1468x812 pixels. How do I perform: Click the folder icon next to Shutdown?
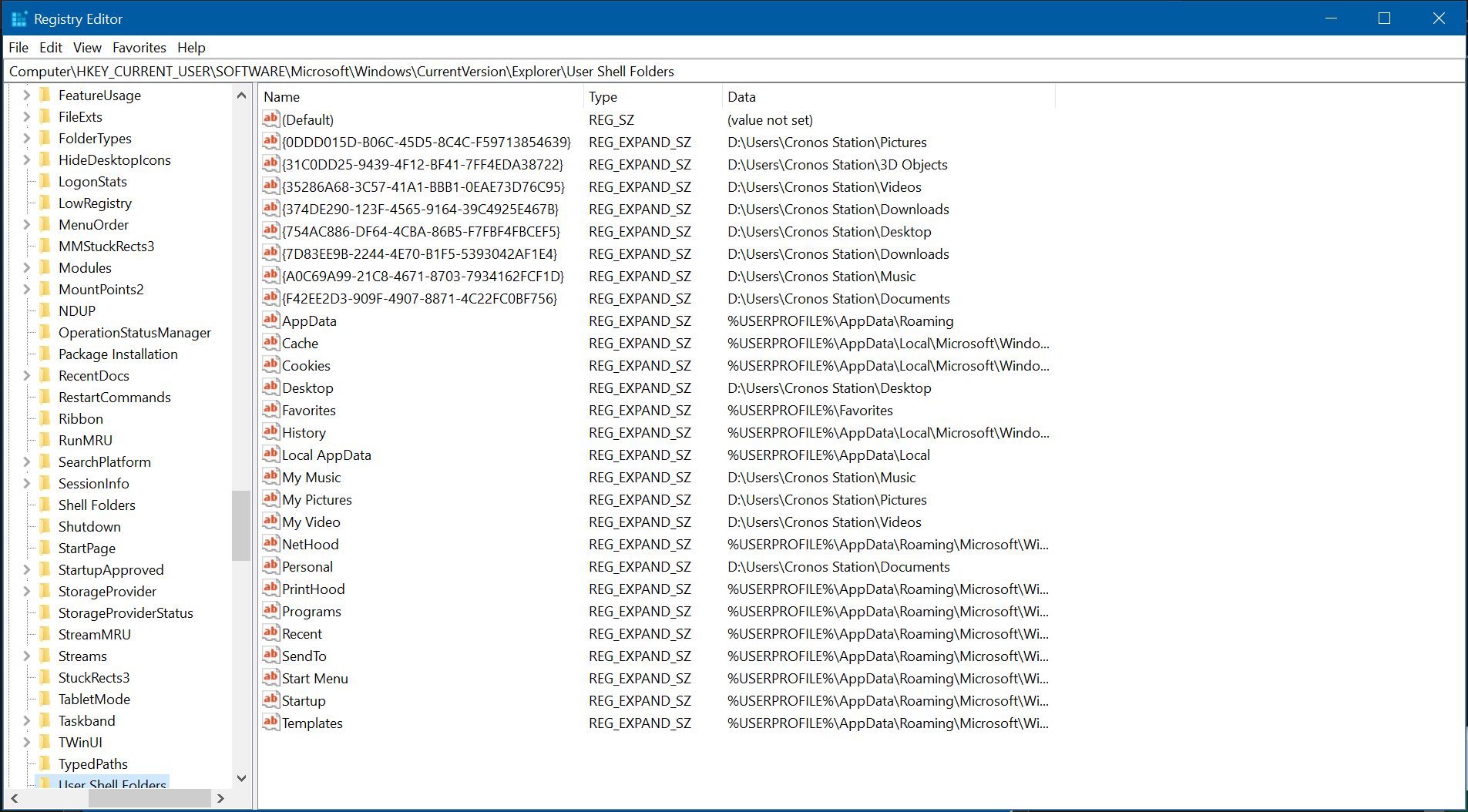point(45,526)
